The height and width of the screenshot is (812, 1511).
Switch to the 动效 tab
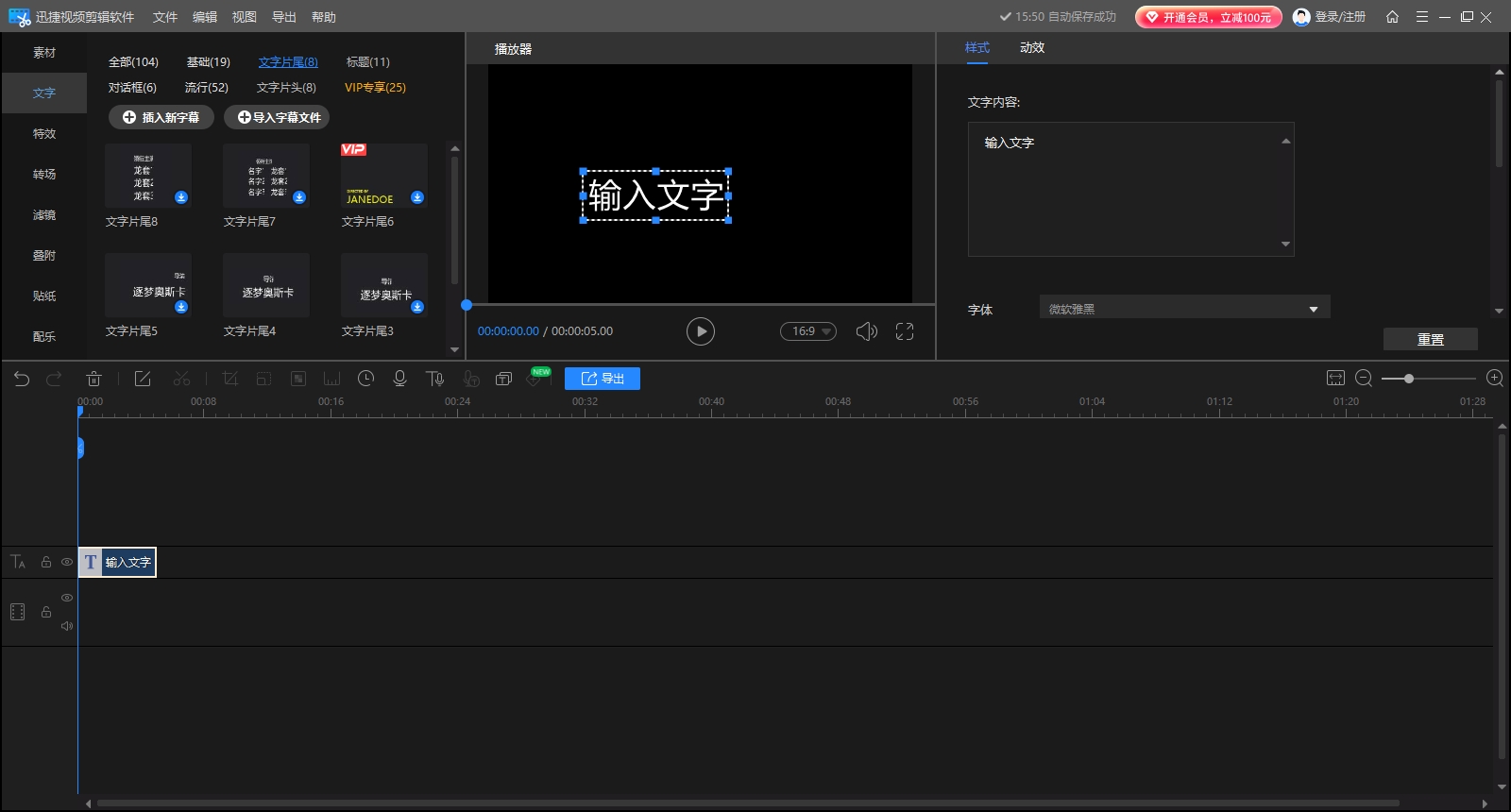click(1031, 47)
